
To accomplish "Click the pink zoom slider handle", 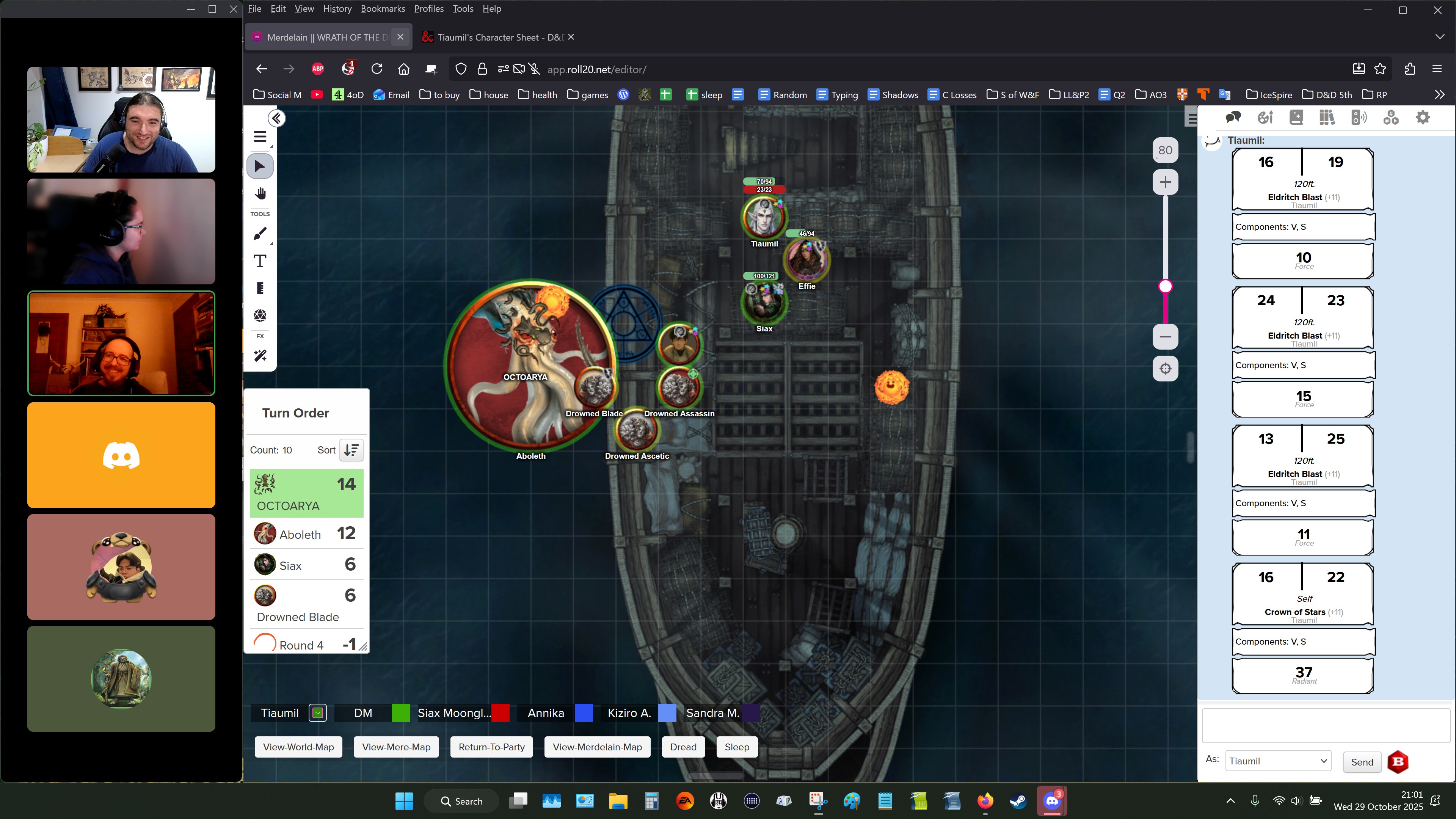I will click(1165, 287).
